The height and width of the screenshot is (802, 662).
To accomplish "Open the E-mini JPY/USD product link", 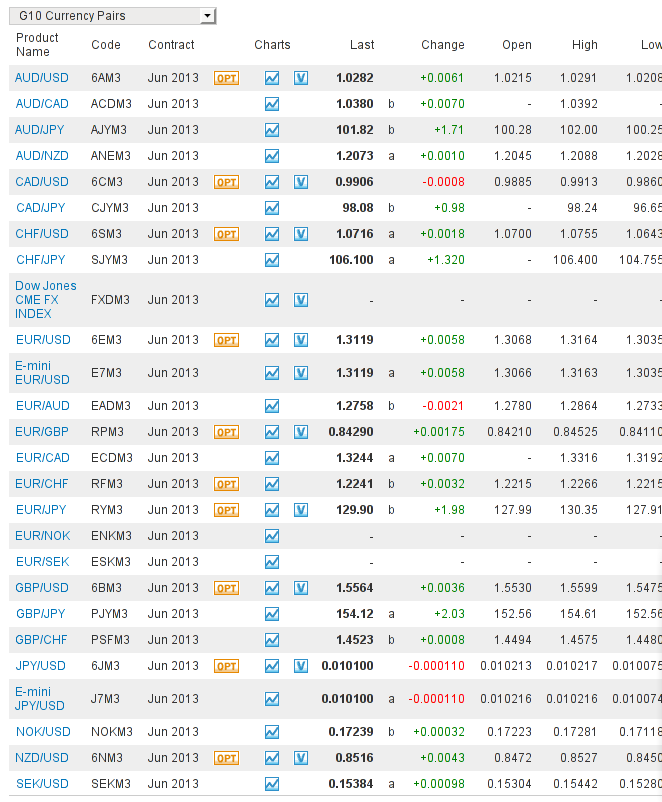I will [x=40, y=699].
